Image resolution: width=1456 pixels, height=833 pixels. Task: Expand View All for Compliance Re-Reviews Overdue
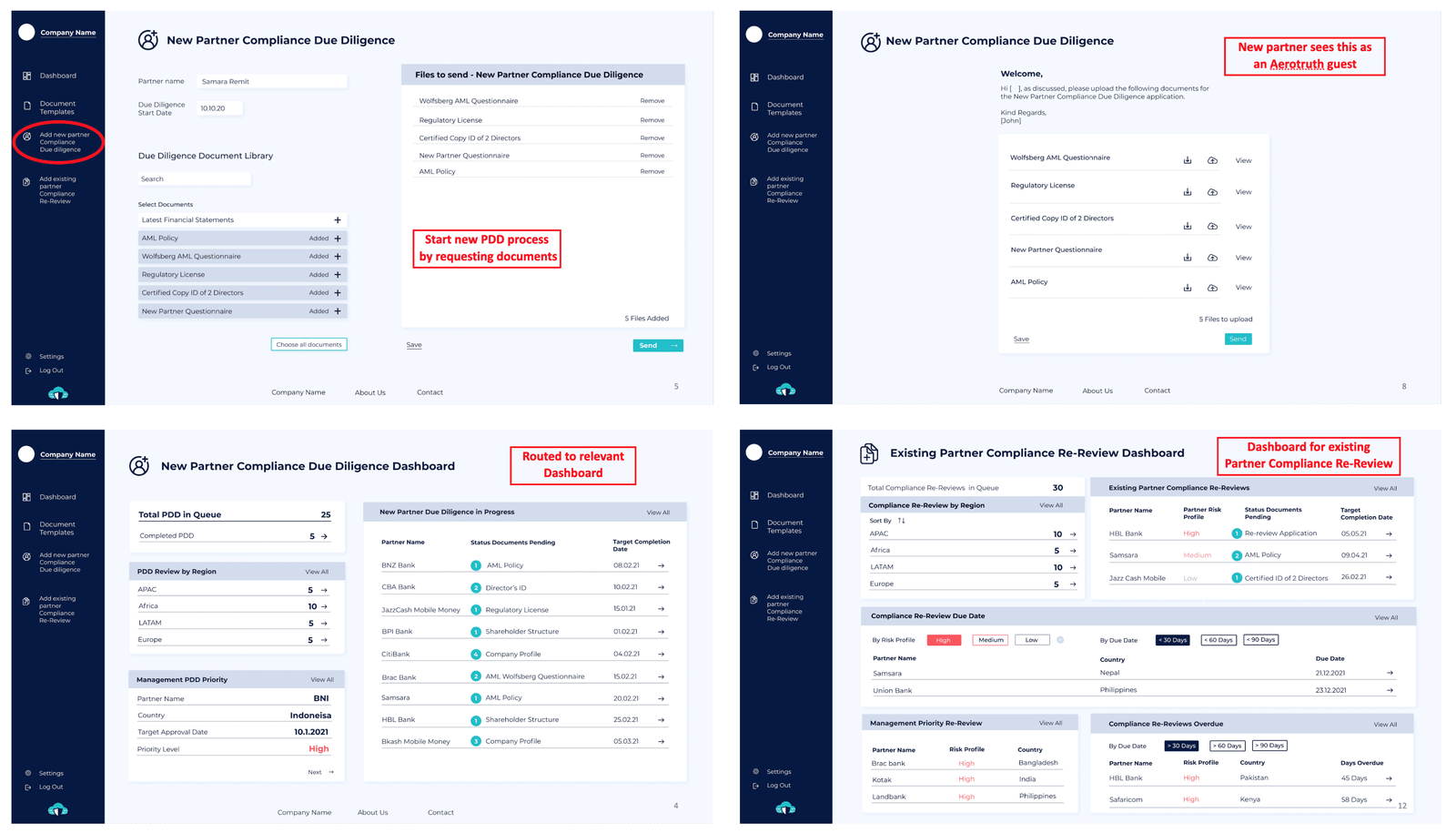[1384, 725]
